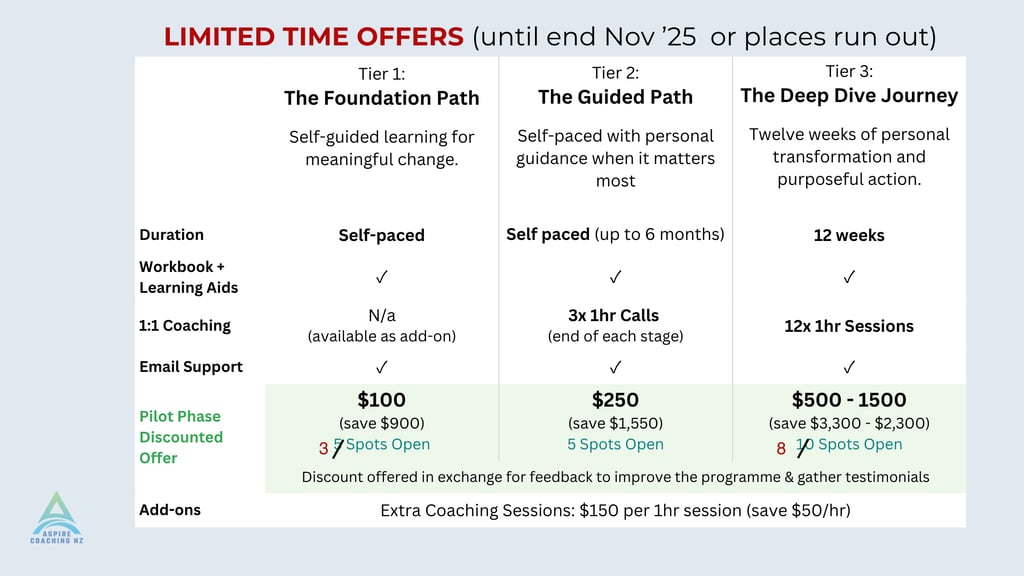Click the Tier 3 'Spots Open' text
Screen dimensions: 1024x576
point(860,444)
